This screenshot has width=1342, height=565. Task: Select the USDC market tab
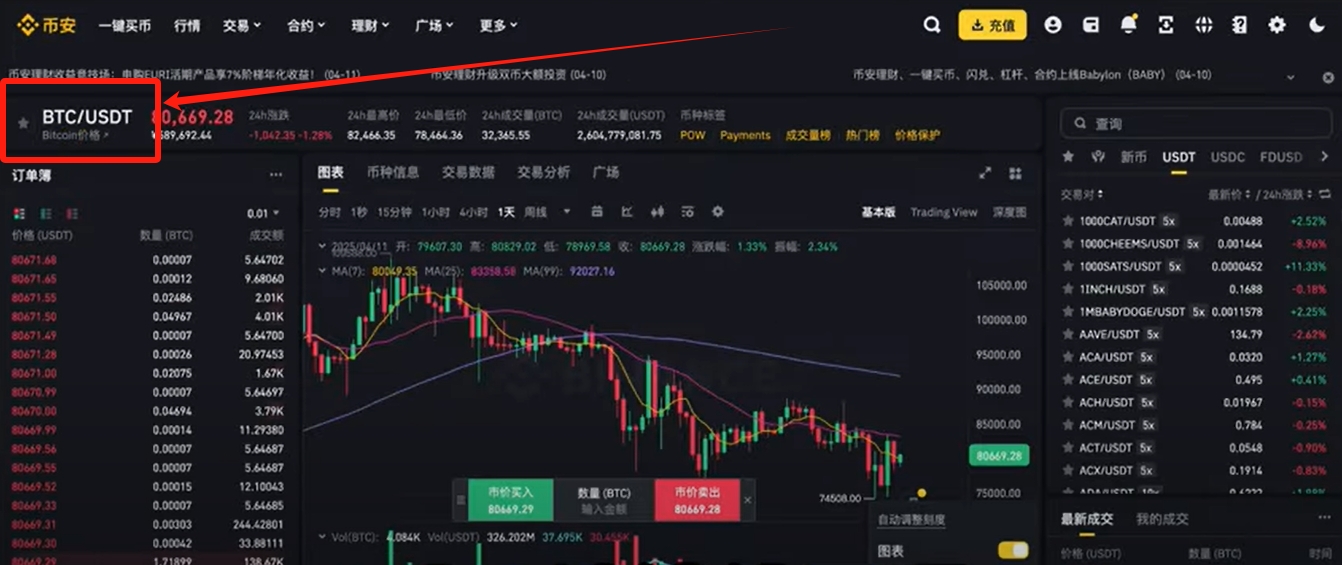point(1228,157)
